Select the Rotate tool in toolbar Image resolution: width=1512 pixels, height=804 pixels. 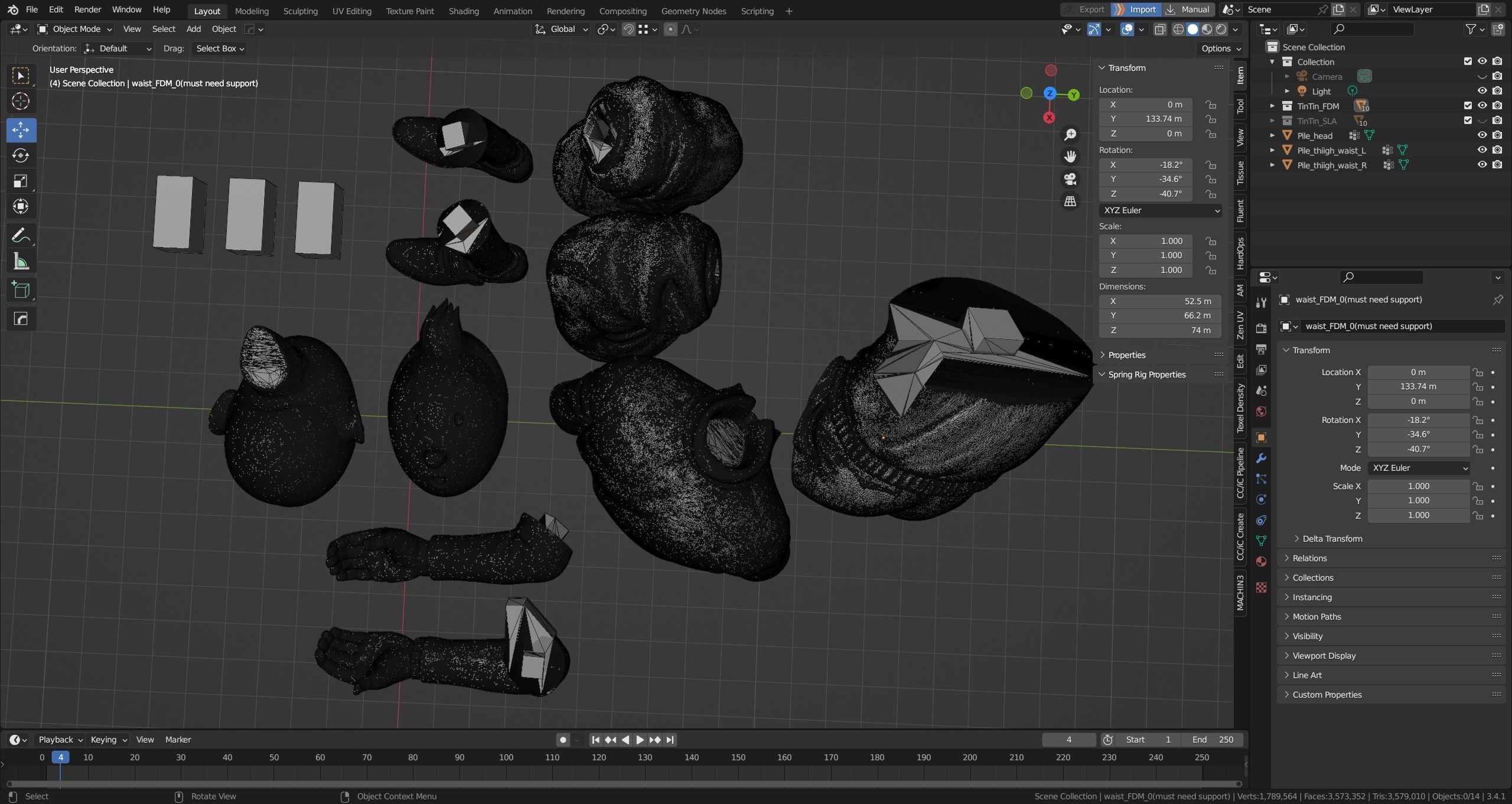coord(21,155)
